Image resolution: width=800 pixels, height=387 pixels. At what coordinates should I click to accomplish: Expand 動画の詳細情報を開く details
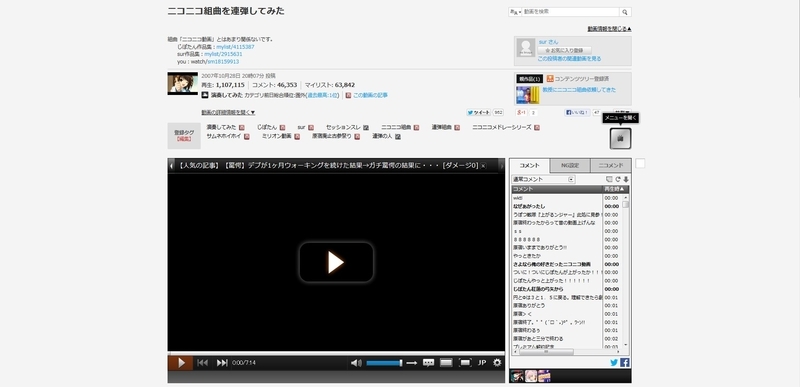228,113
